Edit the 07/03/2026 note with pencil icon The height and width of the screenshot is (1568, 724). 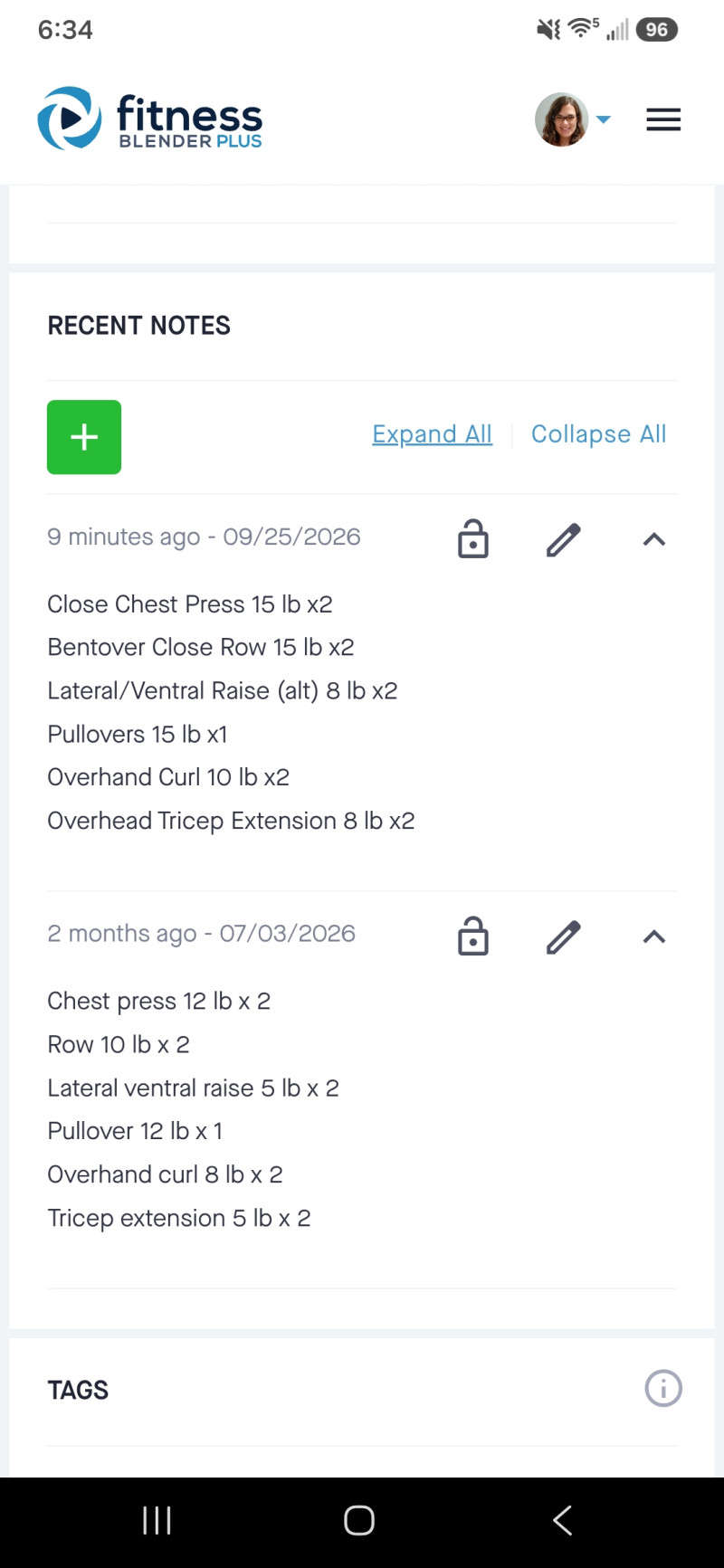563,937
